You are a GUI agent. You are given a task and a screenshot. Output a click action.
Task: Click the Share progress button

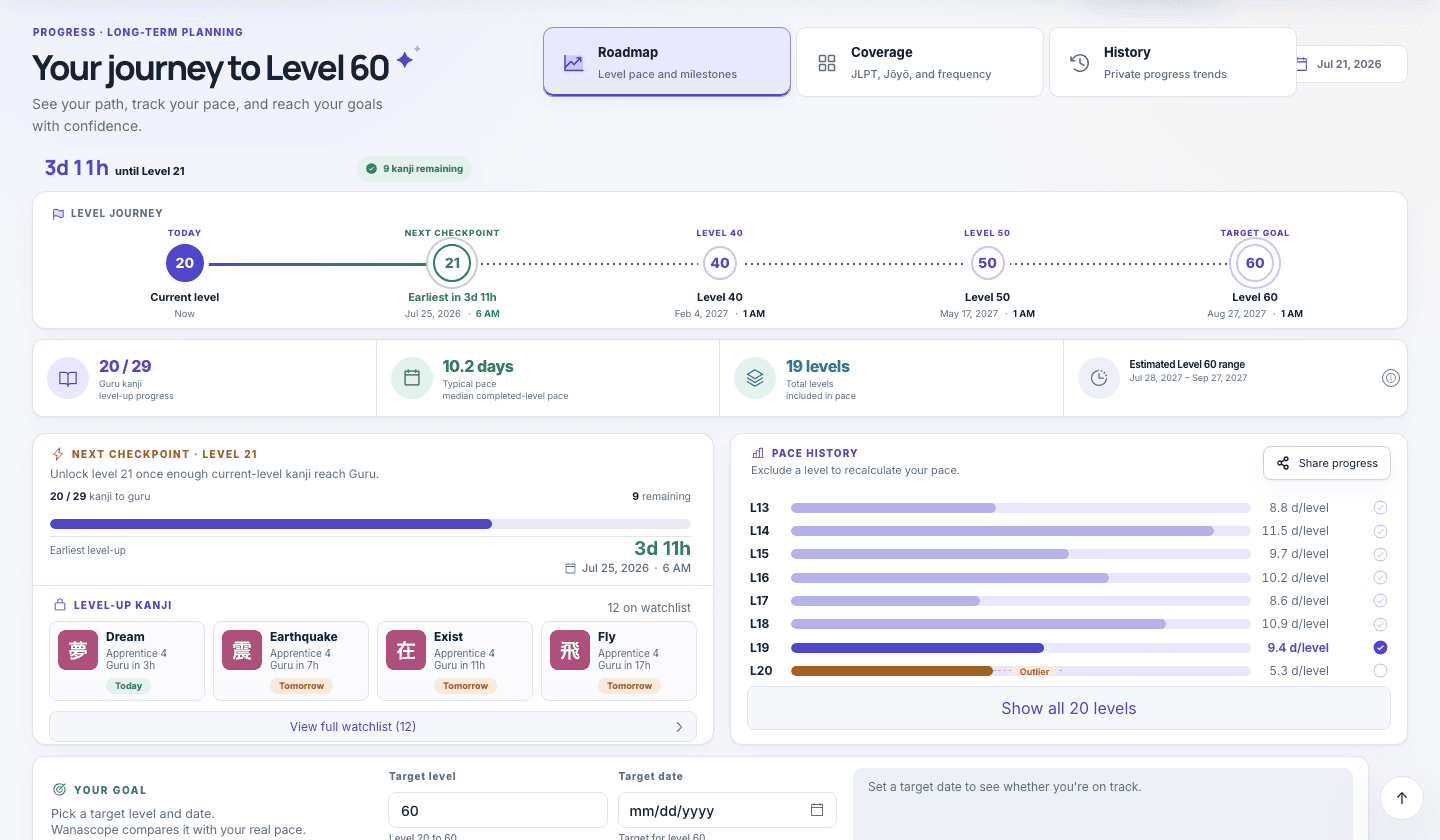tap(1327, 463)
